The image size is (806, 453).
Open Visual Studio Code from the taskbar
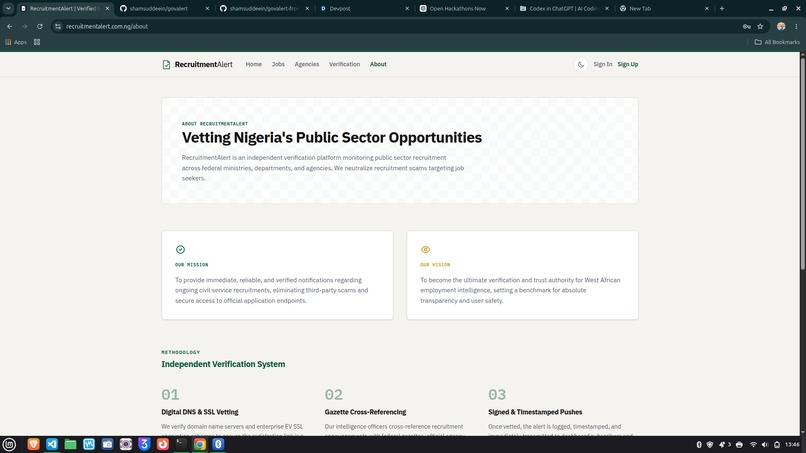52,444
